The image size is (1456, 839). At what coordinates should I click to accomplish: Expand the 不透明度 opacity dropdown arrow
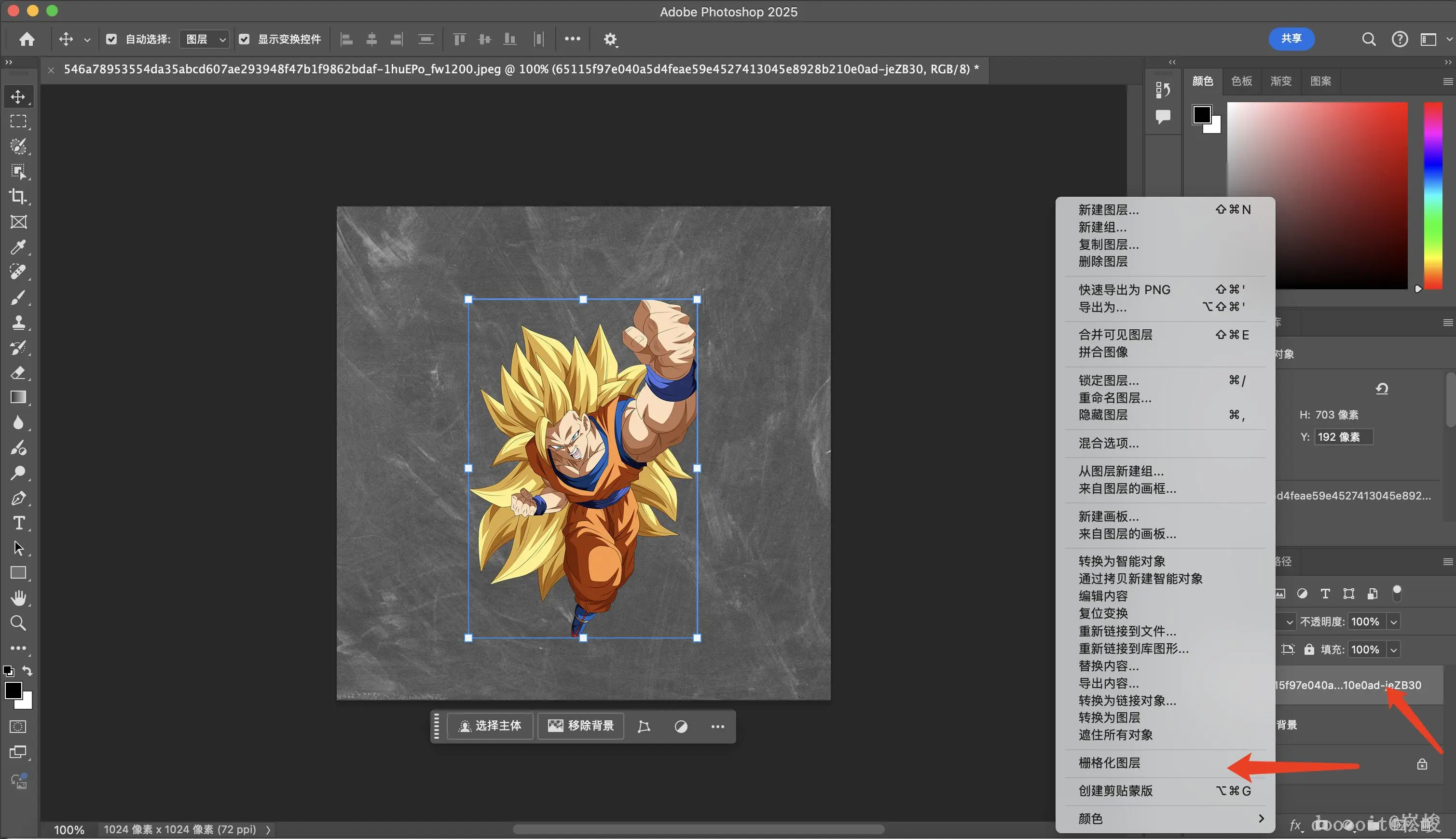[1394, 622]
